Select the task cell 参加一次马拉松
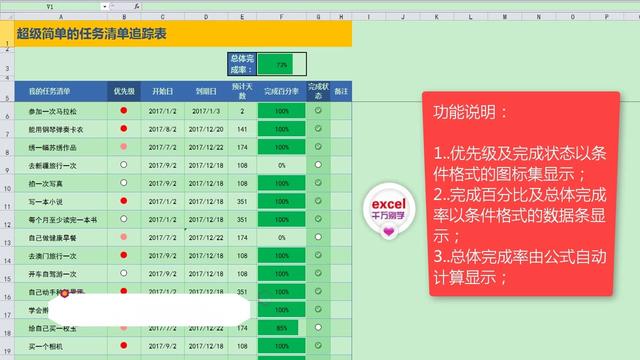This screenshot has height=360, width=640. click(61, 111)
